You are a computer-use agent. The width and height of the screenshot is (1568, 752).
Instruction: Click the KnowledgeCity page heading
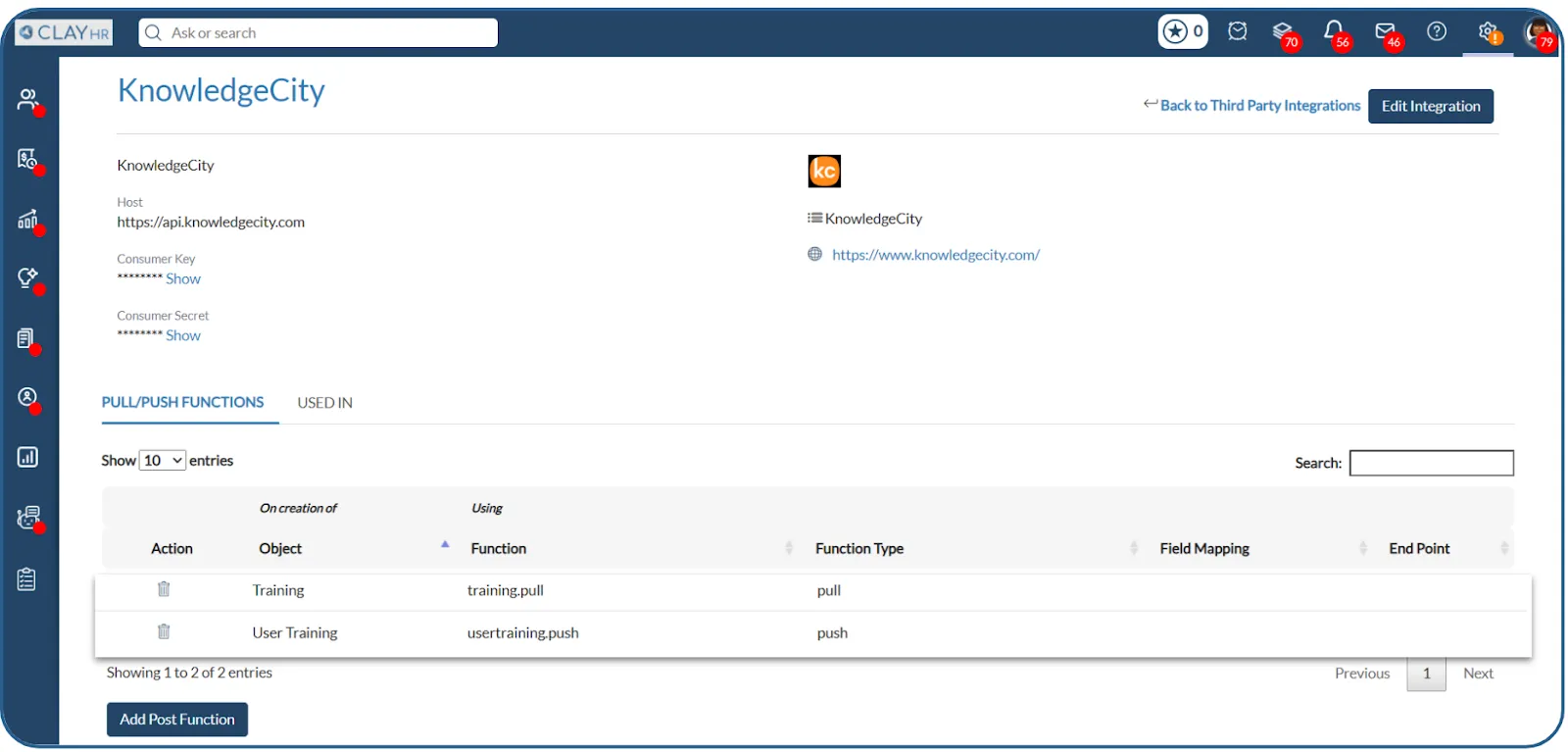[220, 90]
